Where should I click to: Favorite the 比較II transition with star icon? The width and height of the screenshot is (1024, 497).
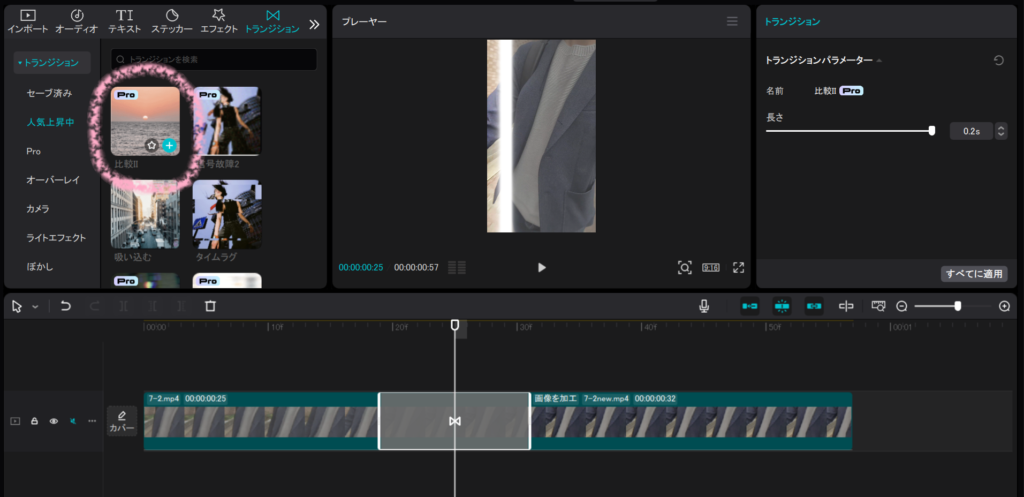pyautogui.click(x=152, y=146)
